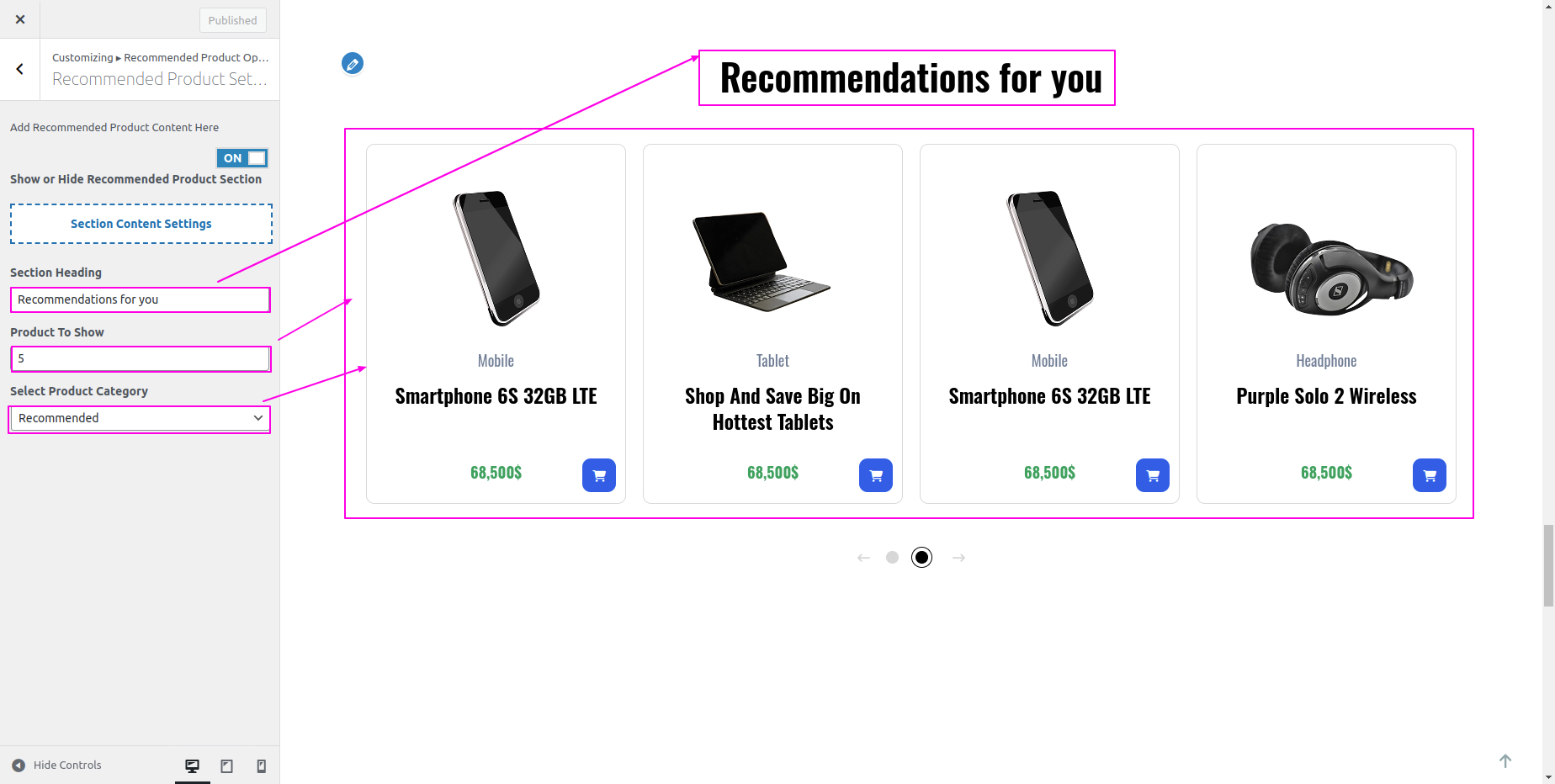Viewport: 1555px width, 784px height.
Task: Click the blue pencil edit shortcut icon
Action: tap(353, 64)
